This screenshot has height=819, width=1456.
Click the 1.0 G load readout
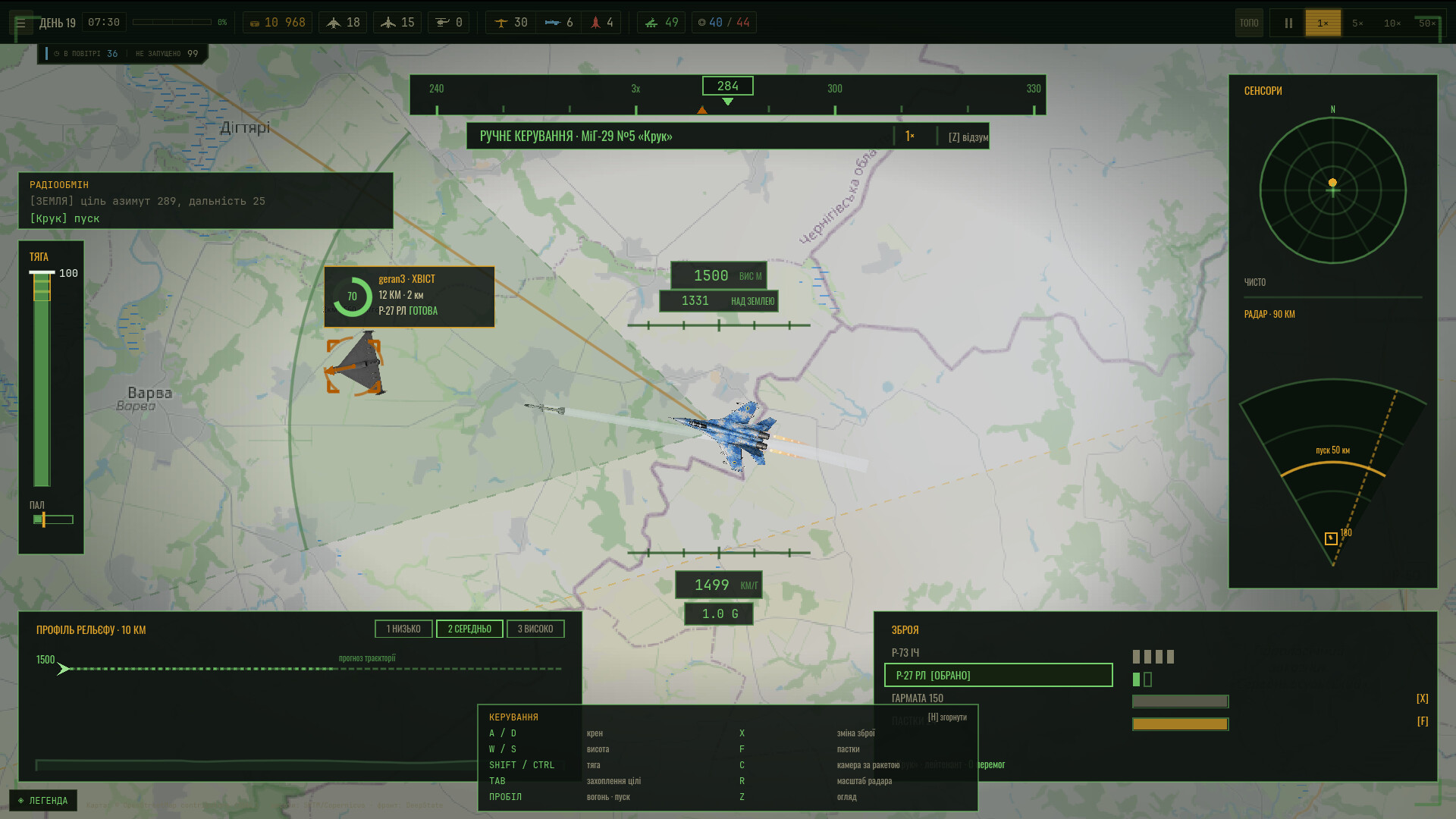coord(719,613)
